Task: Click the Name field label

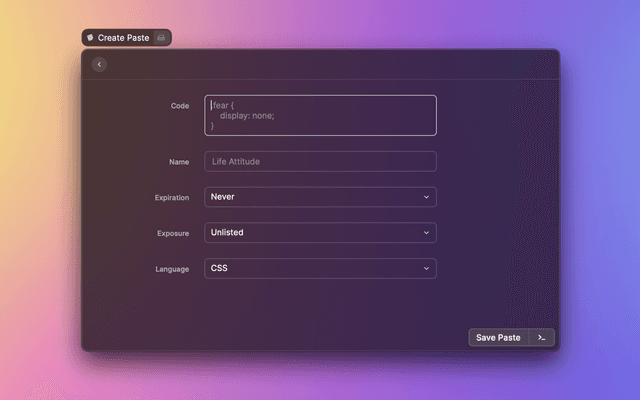Action: pos(179,161)
